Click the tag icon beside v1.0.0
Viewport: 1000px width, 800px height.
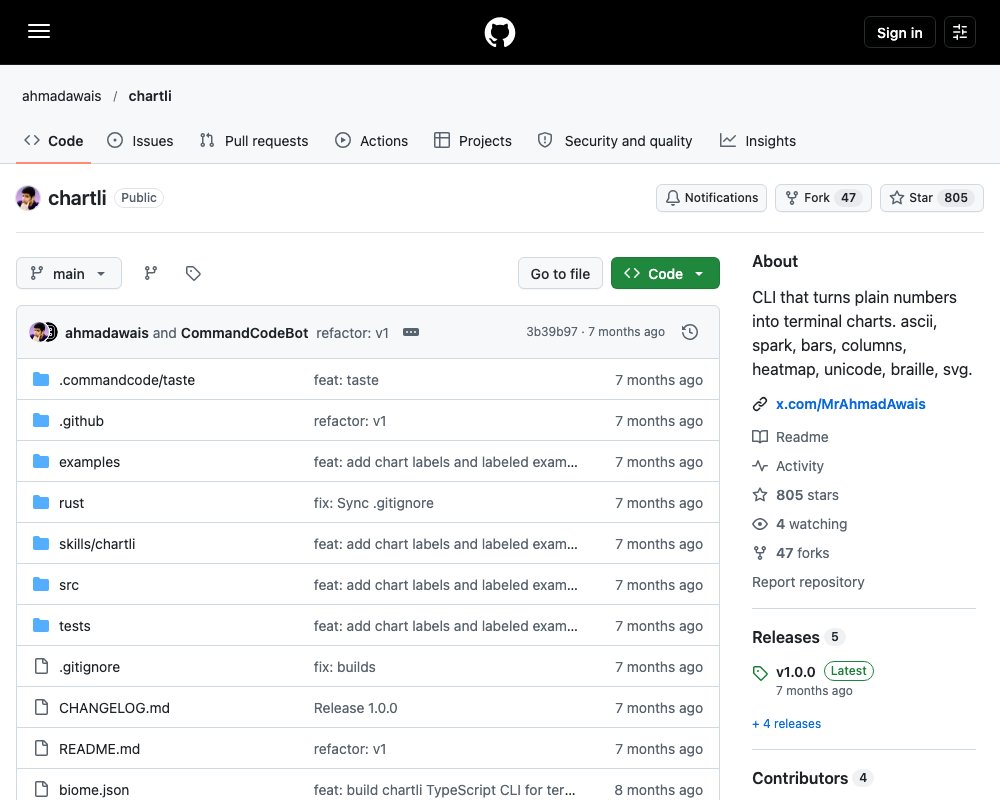[x=760, y=673]
